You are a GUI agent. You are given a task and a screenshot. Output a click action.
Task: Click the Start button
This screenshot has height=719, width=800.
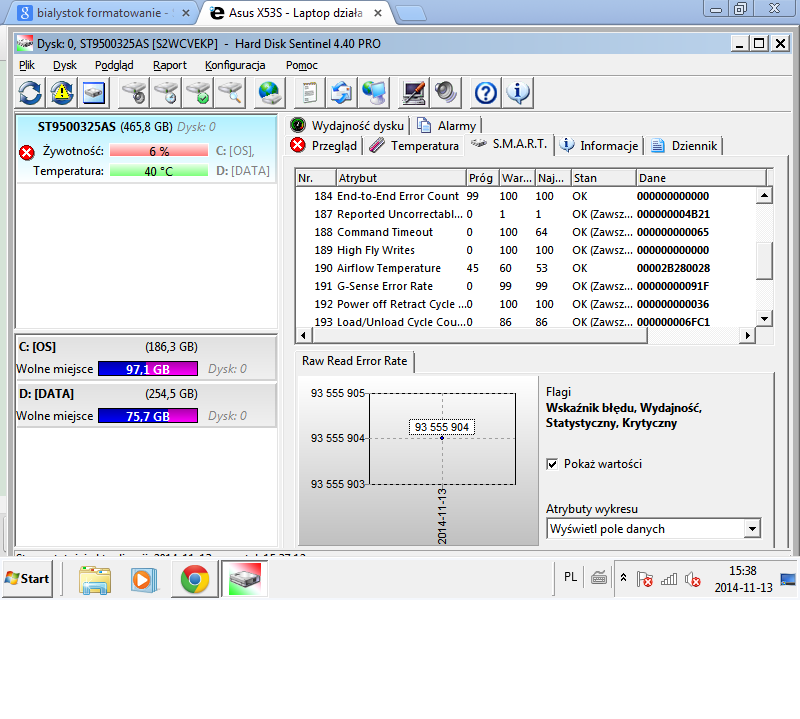(28, 579)
